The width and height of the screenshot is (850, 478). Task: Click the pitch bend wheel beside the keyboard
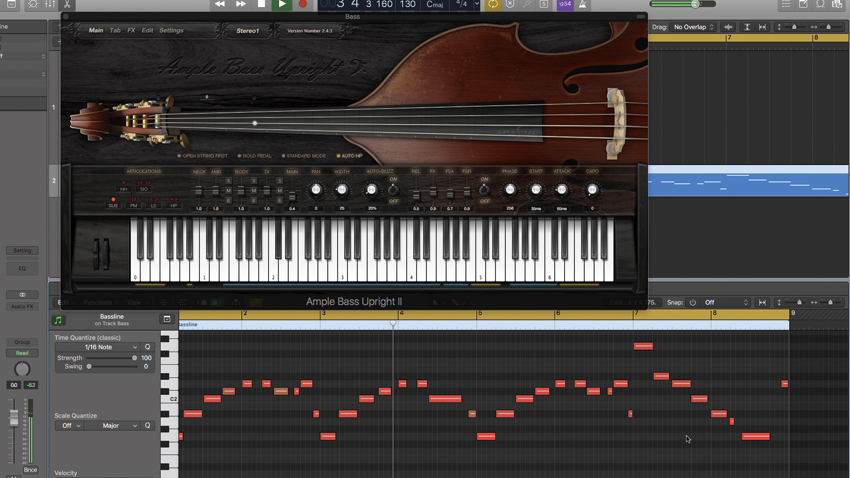coord(97,254)
